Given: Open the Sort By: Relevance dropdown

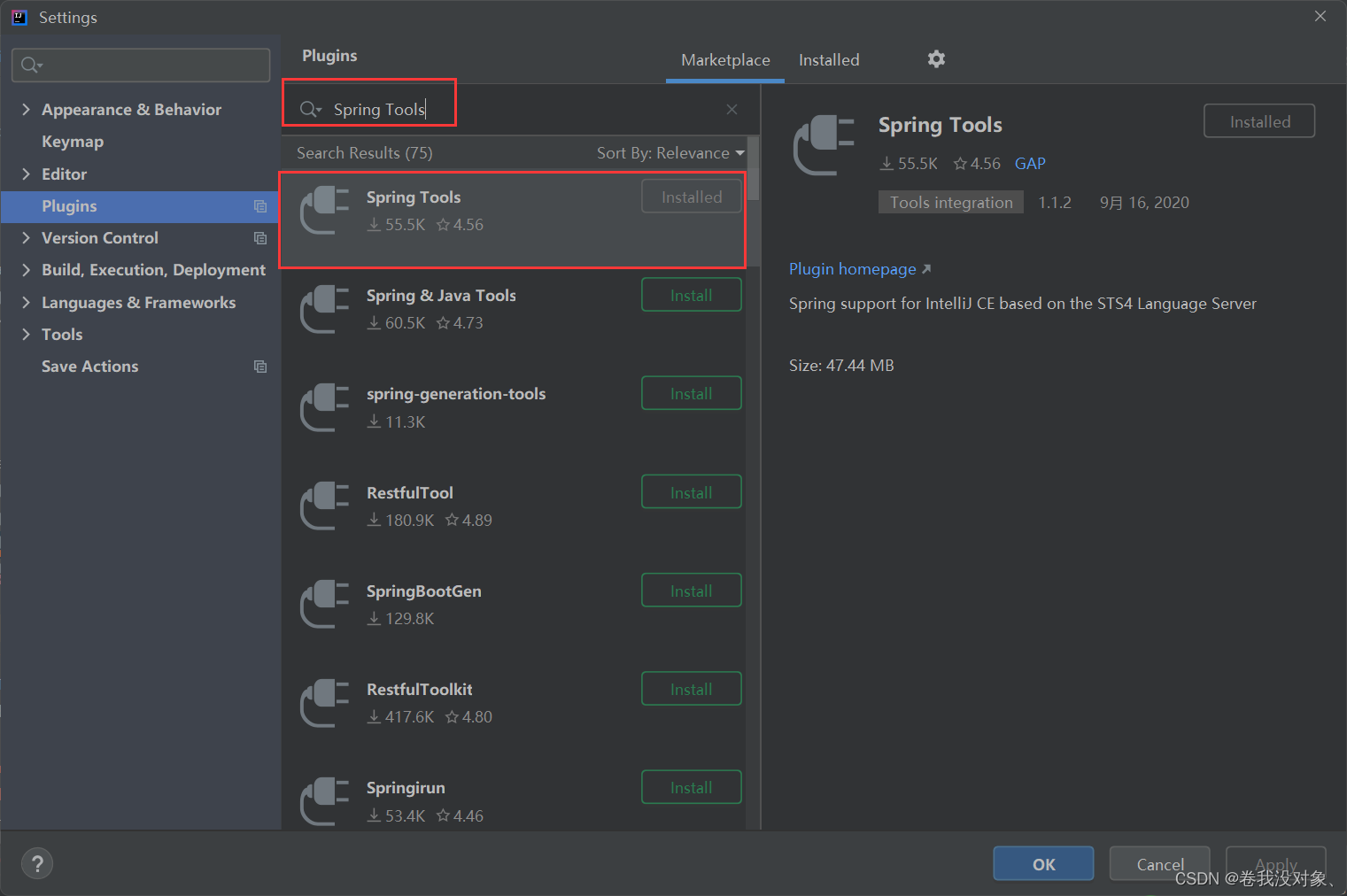Looking at the screenshot, I should (x=670, y=153).
